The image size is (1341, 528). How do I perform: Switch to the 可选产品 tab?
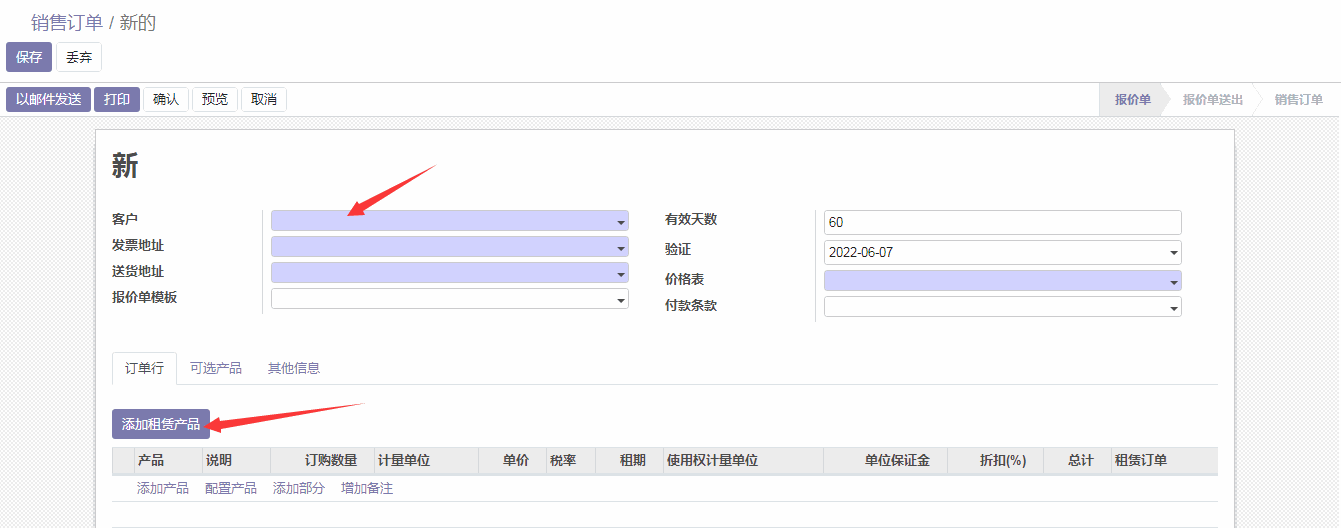point(216,368)
